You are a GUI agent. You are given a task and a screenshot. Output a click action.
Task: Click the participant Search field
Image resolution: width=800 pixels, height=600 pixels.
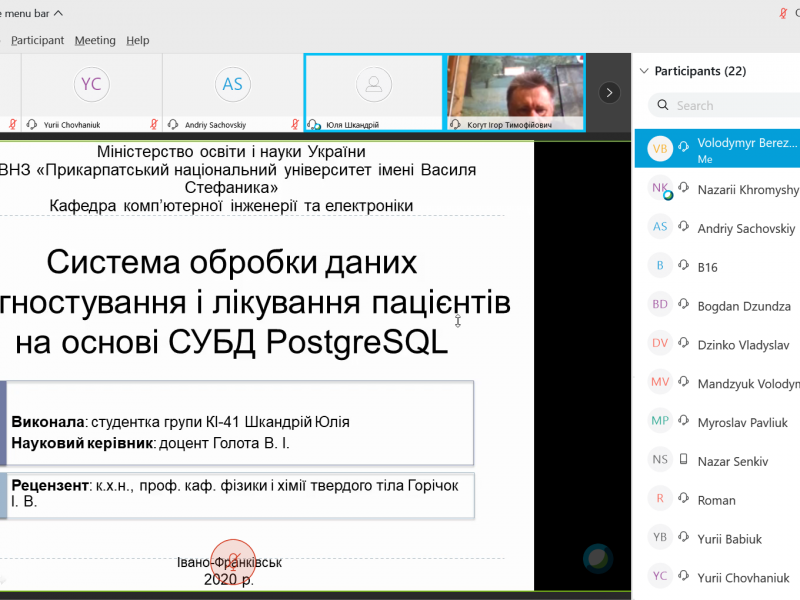(x=735, y=105)
